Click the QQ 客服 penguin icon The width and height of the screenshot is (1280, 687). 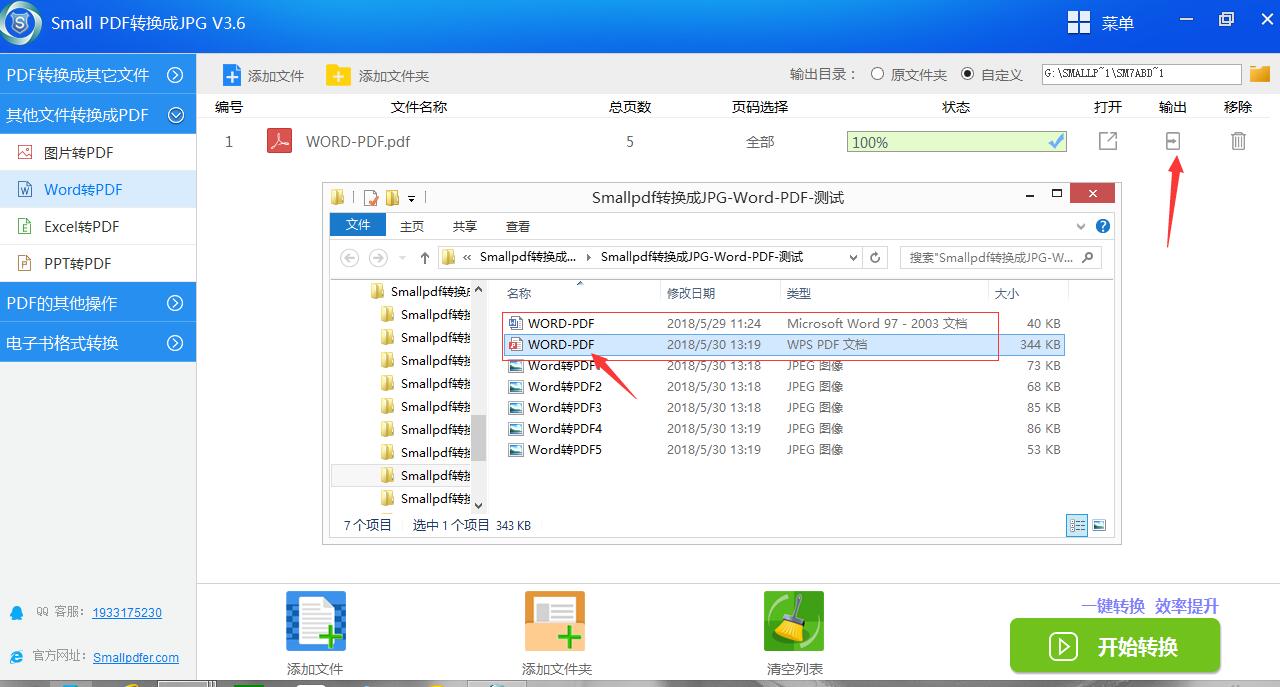click(16, 612)
